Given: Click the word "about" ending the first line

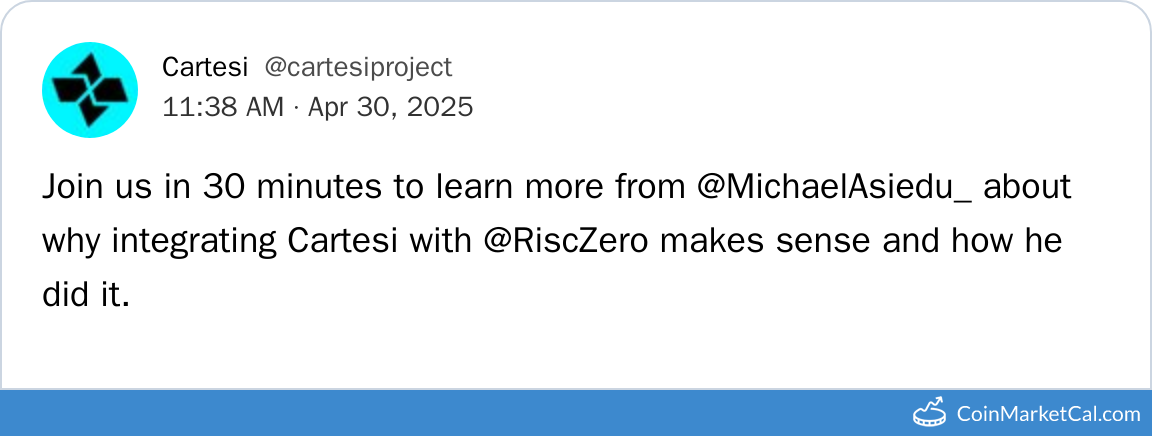Looking at the screenshot, I should point(1026,188).
